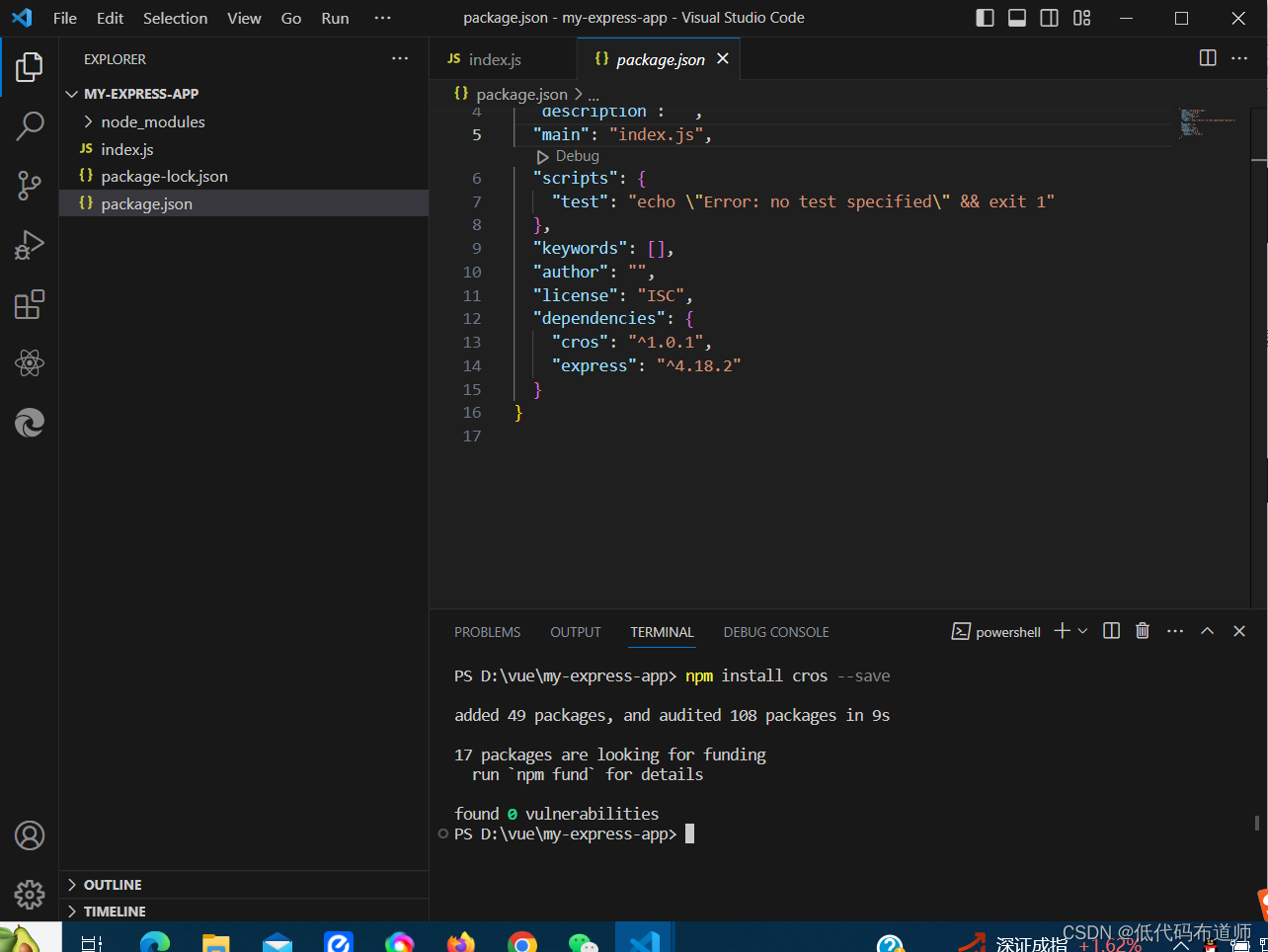Toggle panel layout button

(x=1017, y=18)
